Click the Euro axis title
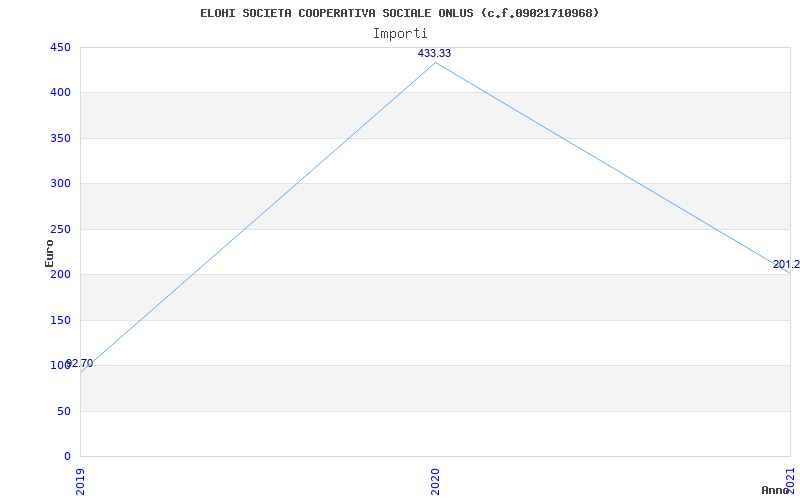This screenshot has height=500, width=800. click(x=49, y=253)
